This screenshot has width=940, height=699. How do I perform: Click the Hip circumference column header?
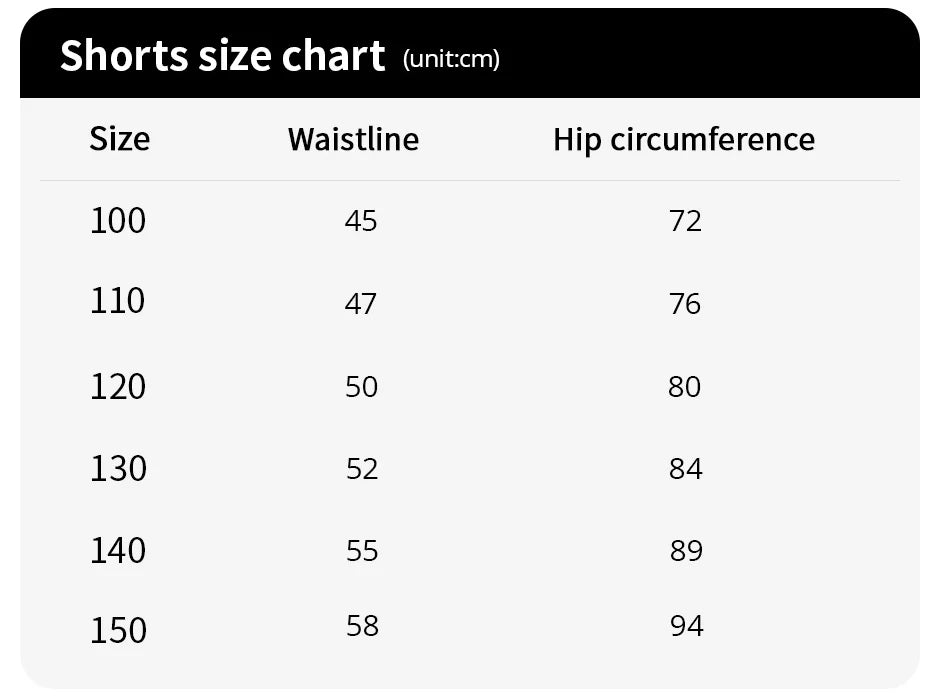pos(684,139)
